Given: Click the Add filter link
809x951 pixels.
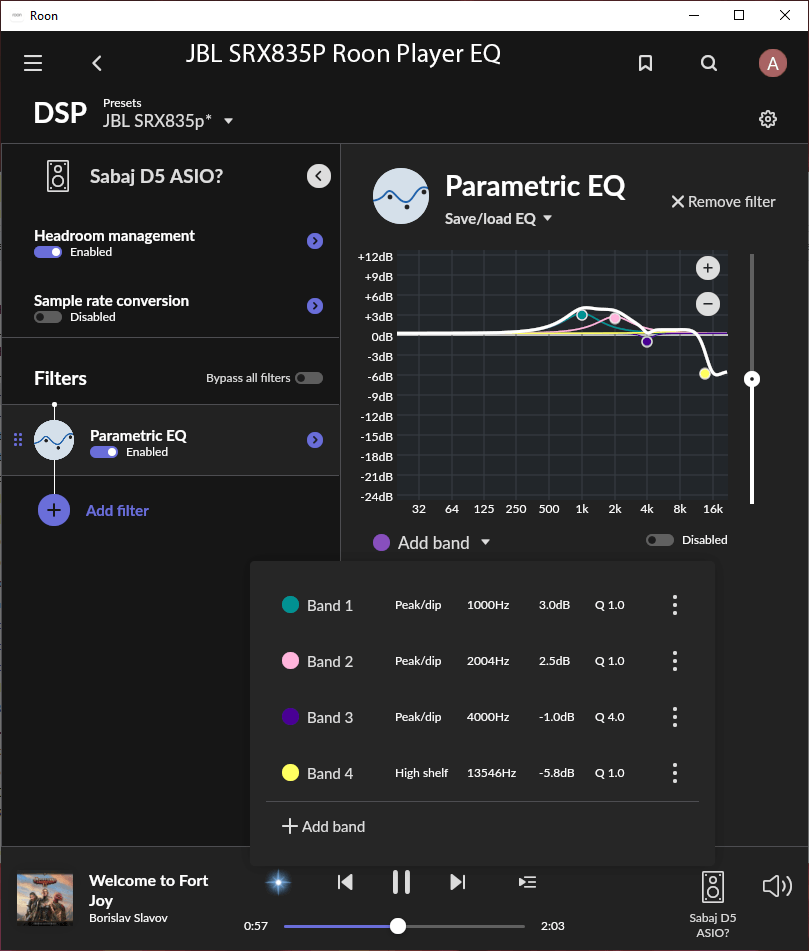Looking at the screenshot, I should coord(118,511).
